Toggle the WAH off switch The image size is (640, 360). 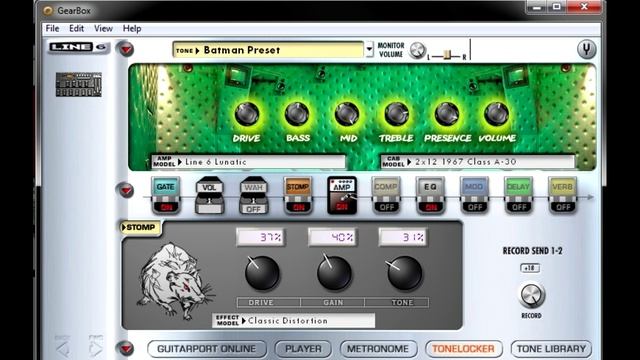tap(253, 209)
